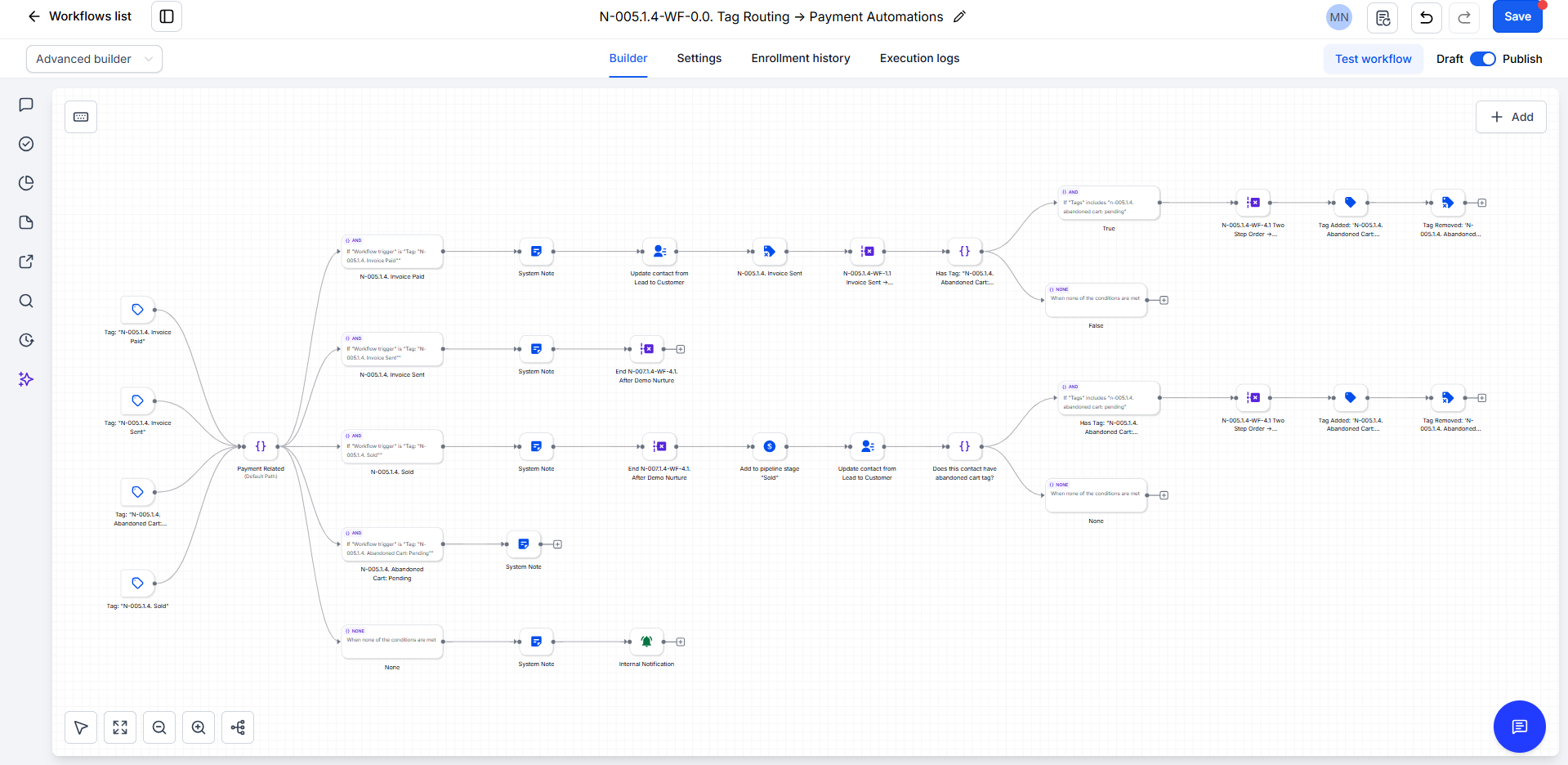Image resolution: width=1568 pixels, height=765 pixels.
Task: Open the N-005.1.4. Invoice Sent tag action node
Action: pyautogui.click(x=770, y=252)
